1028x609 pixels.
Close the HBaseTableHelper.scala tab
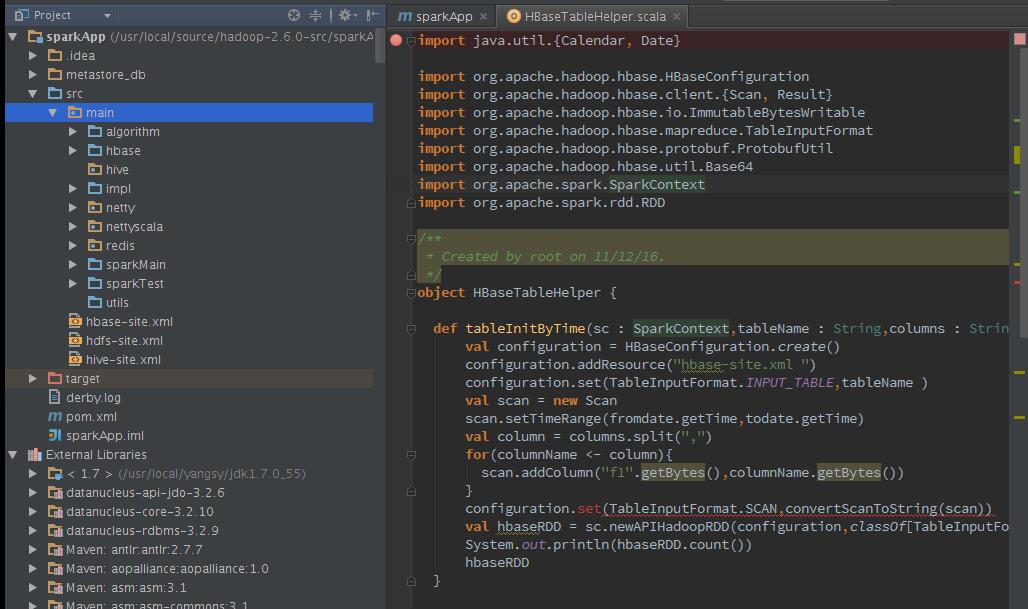tap(676, 17)
